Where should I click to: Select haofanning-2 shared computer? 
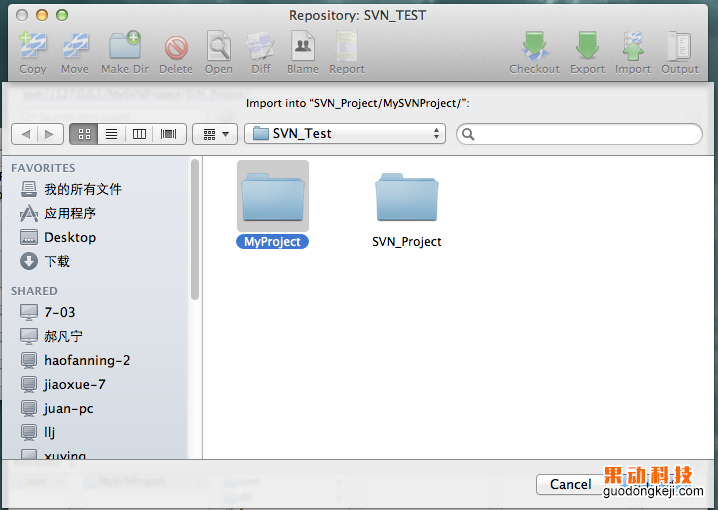87,360
